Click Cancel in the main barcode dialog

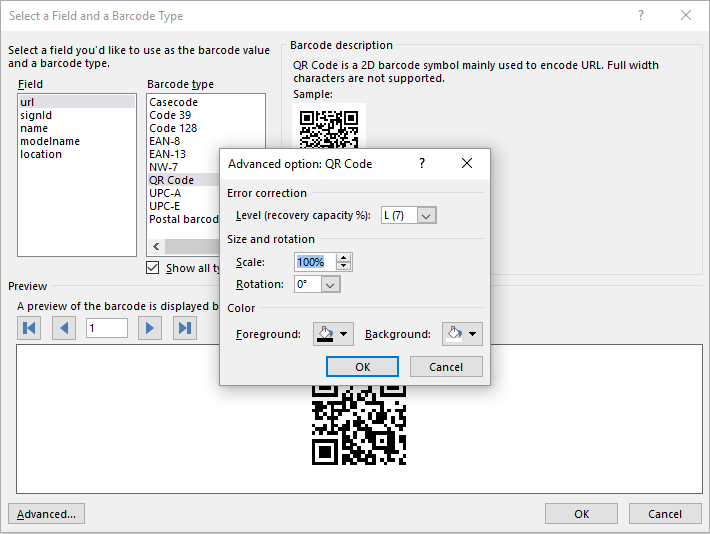click(665, 514)
